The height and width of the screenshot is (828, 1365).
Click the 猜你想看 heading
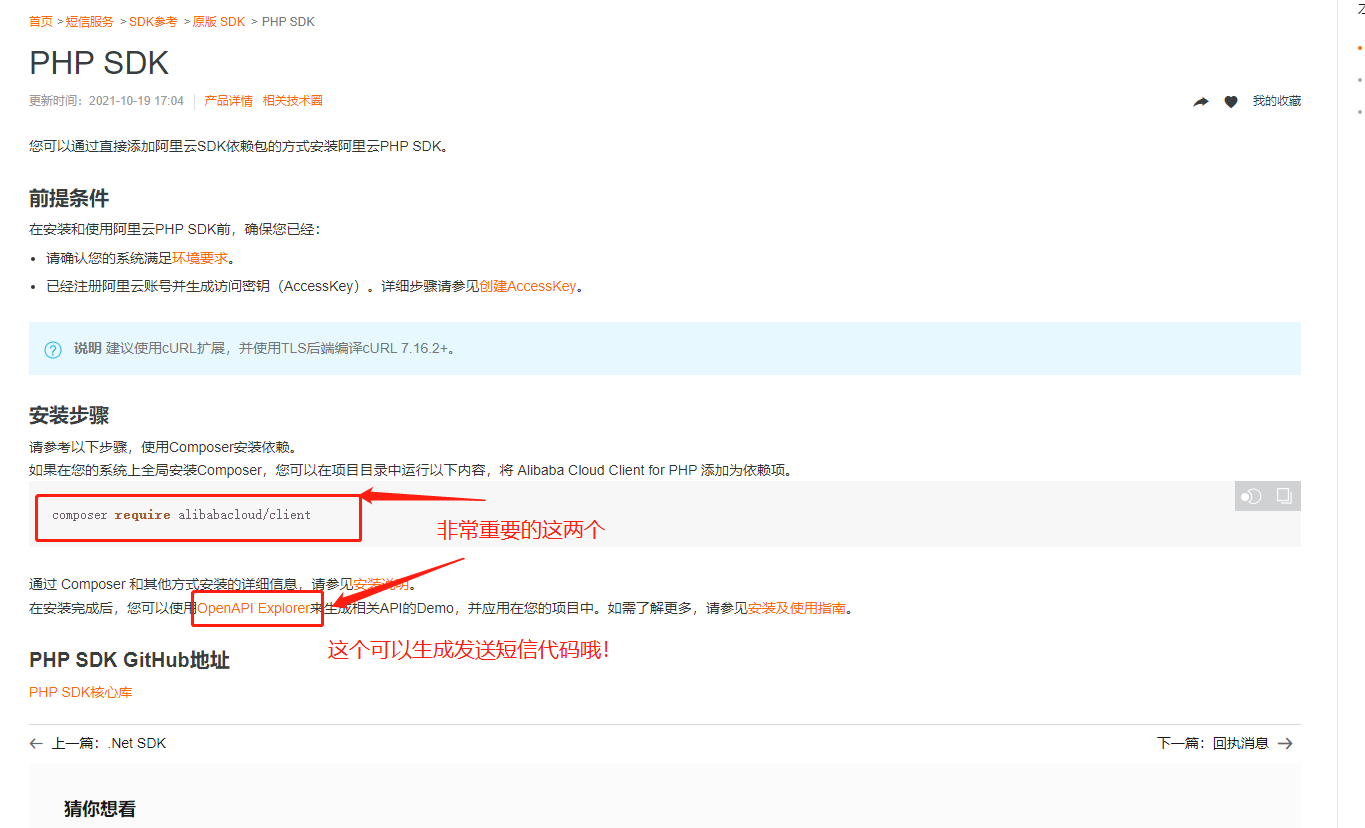100,809
